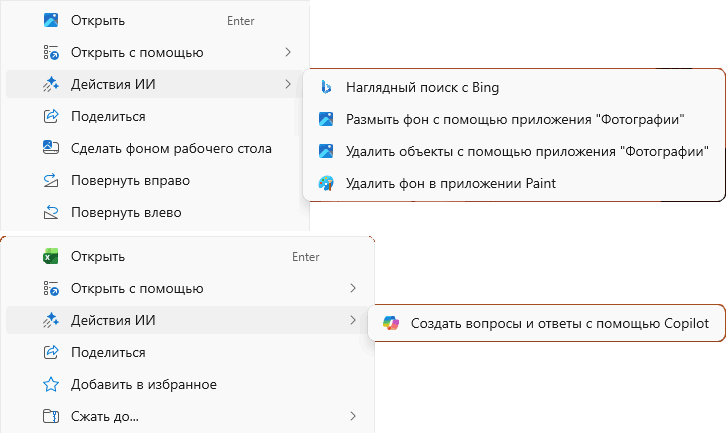Choose Поделиться in the Excel file menu
The image size is (726, 433).
[190, 352]
